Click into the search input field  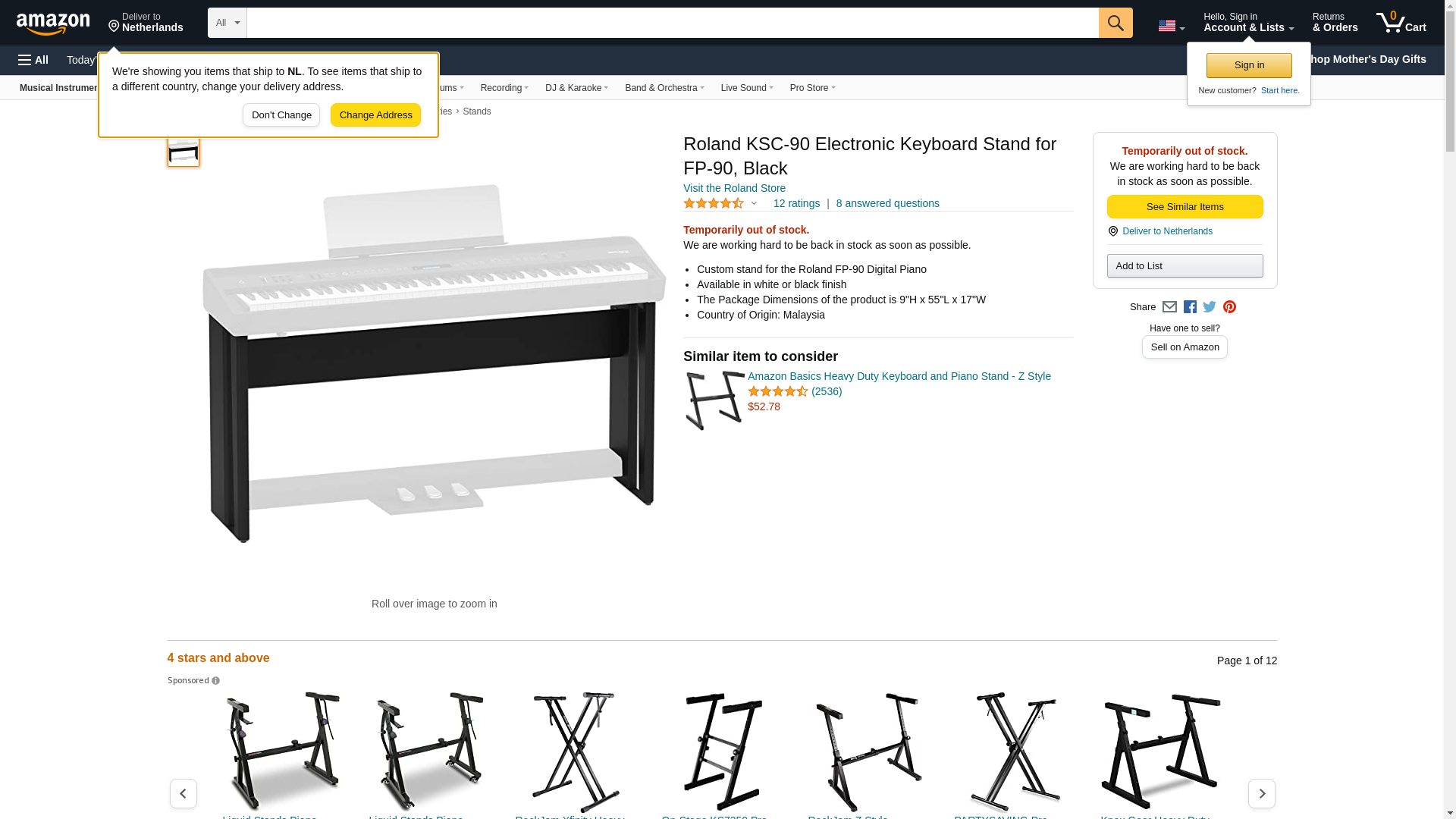point(672,23)
